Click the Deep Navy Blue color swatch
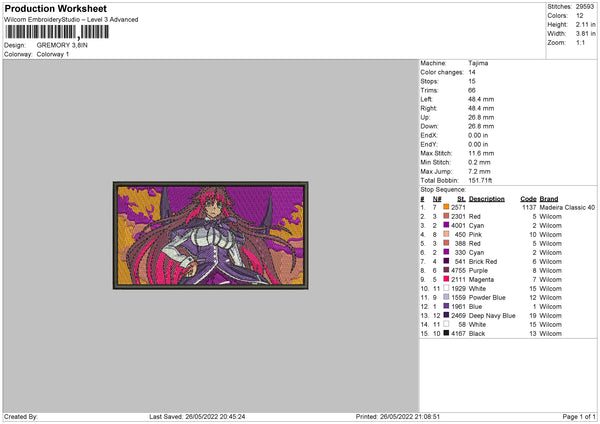The height and width of the screenshot is (424, 600). pyautogui.click(x=446, y=315)
